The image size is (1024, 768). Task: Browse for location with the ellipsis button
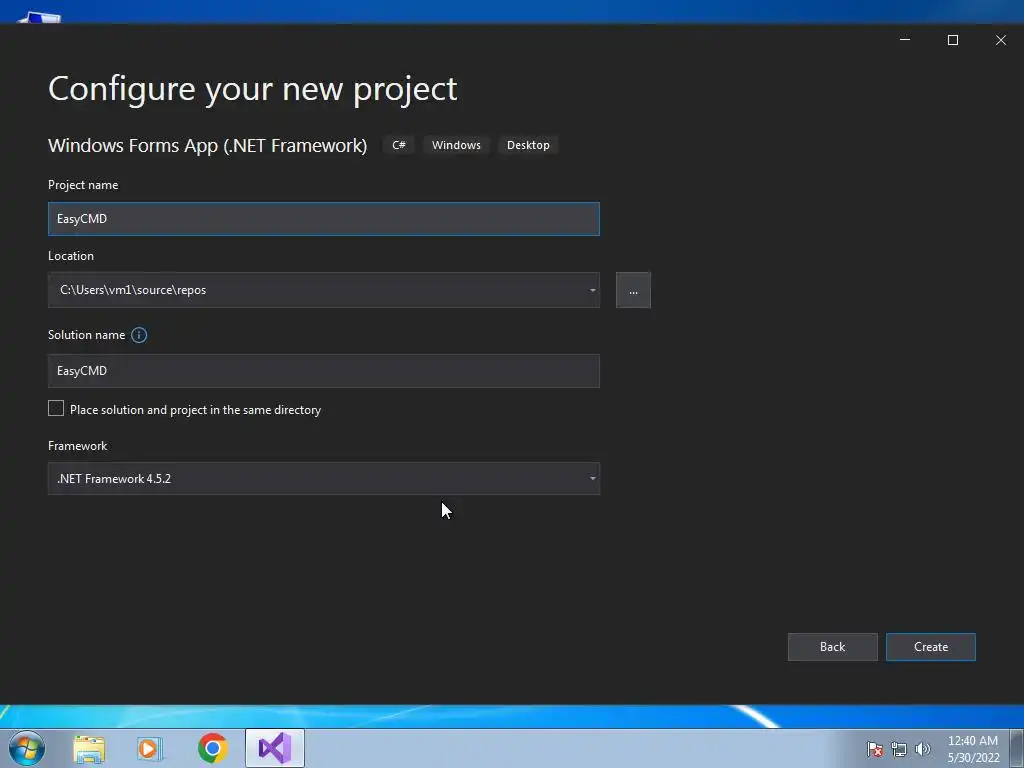tap(633, 290)
